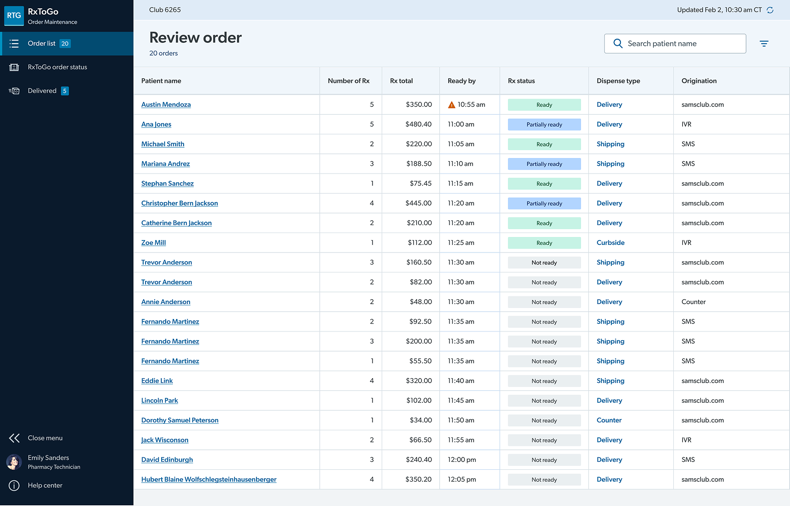
Task: Click the Number of Rx column header
Action: click(x=349, y=81)
